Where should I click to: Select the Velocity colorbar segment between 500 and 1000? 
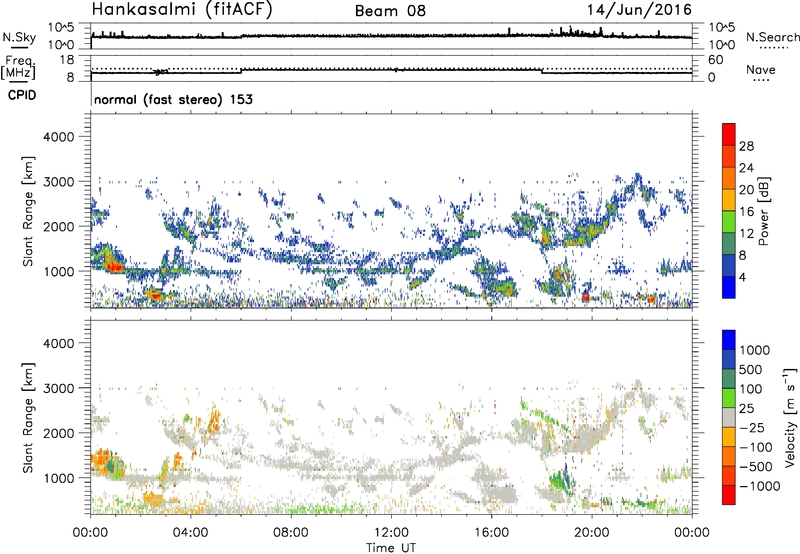pos(729,359)
